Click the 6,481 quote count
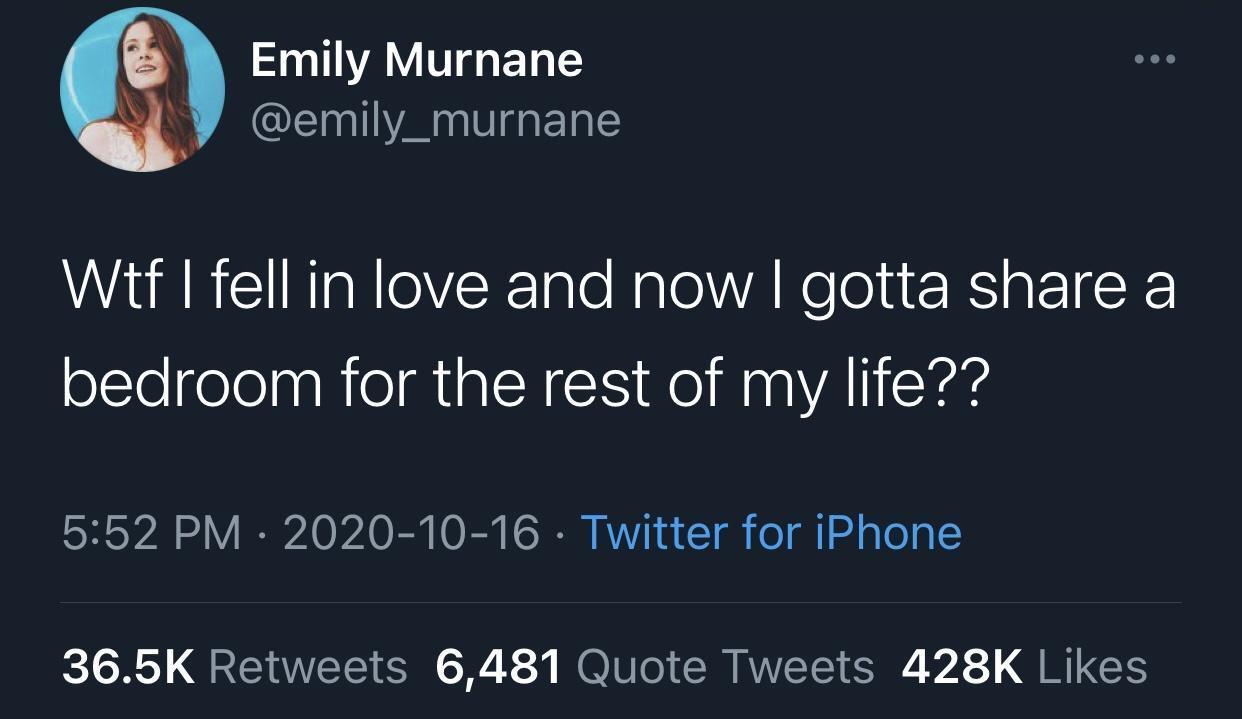This screenshot has height=719, width=1242. pyautogui.click(x=498, y=667)
